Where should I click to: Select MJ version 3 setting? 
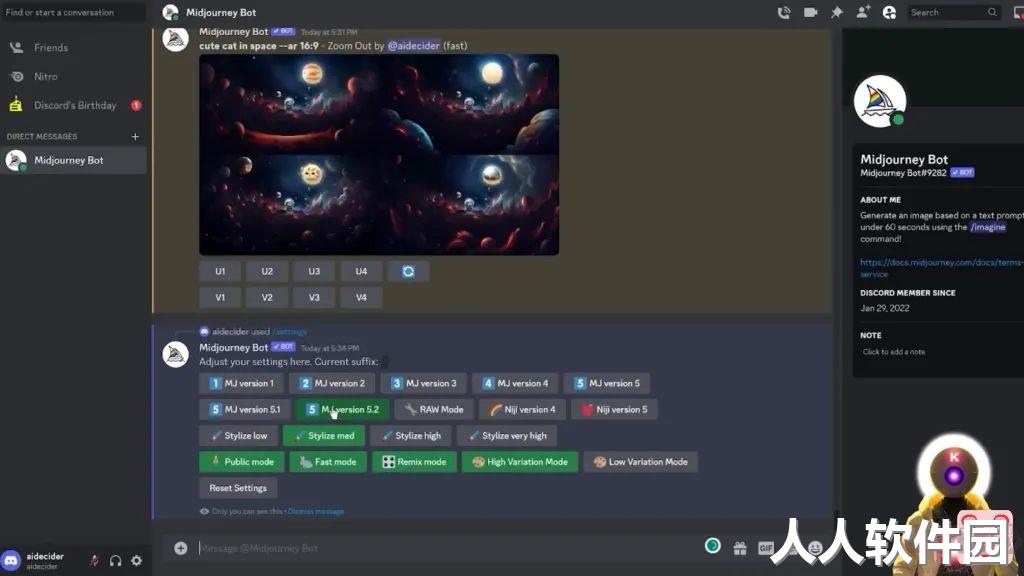coord(424,383)
